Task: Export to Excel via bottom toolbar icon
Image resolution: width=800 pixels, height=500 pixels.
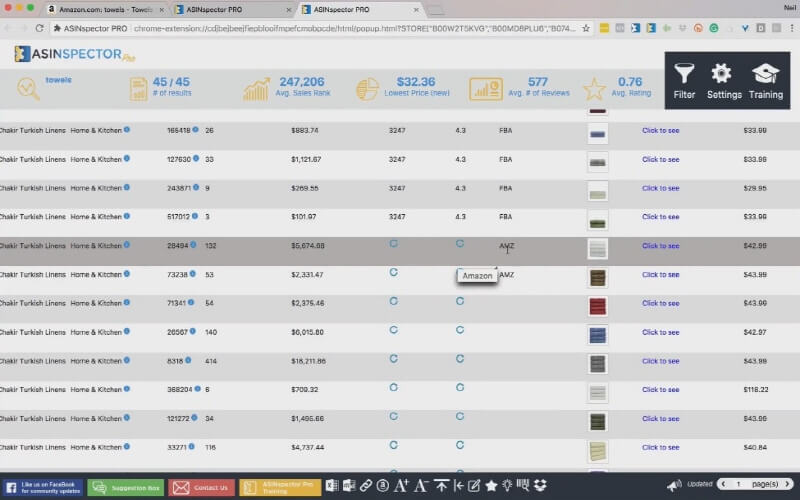Action: pyautogui.click(x=332, y=485)
